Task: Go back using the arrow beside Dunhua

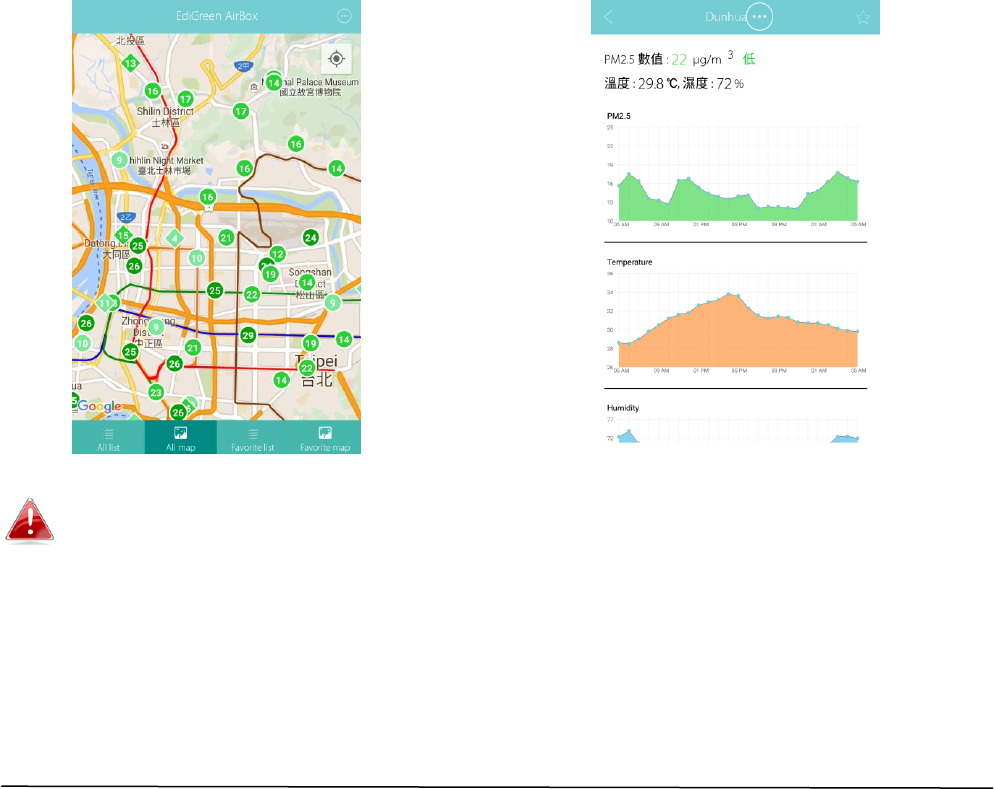Action: 608,17
